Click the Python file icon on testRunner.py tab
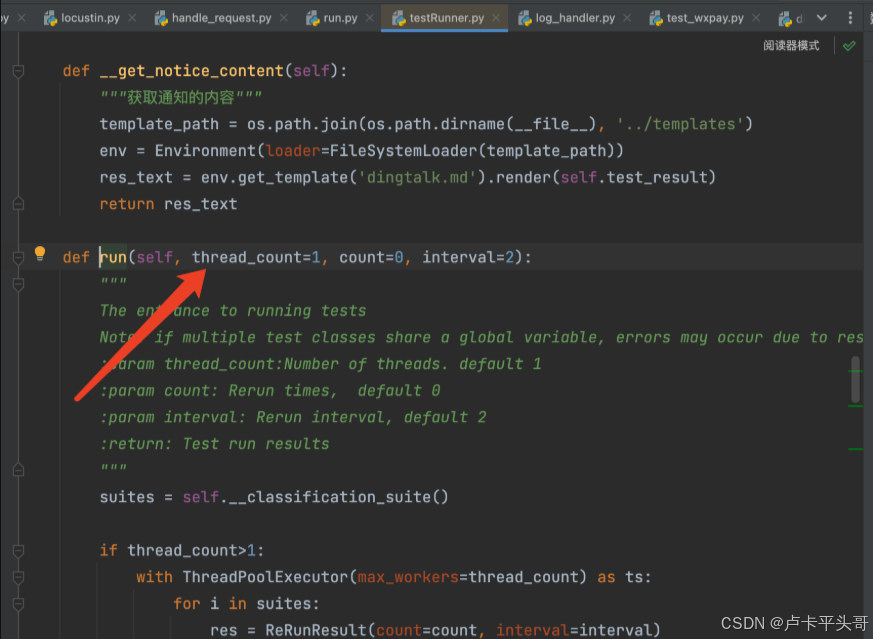The width and height of the screenshot is (873, 639). click(399, 18)
